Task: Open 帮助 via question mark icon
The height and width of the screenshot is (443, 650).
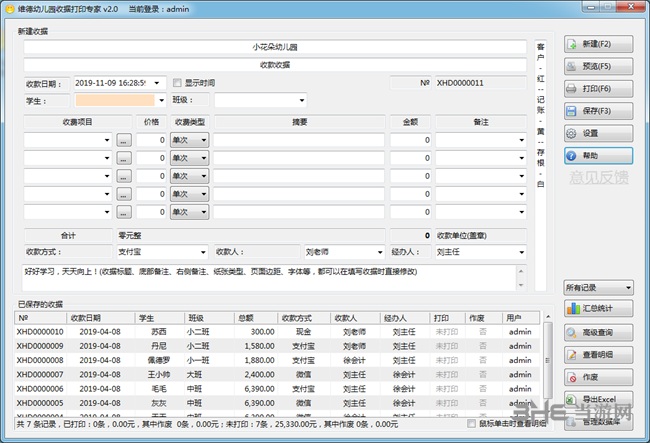Action: pos(572,156)
